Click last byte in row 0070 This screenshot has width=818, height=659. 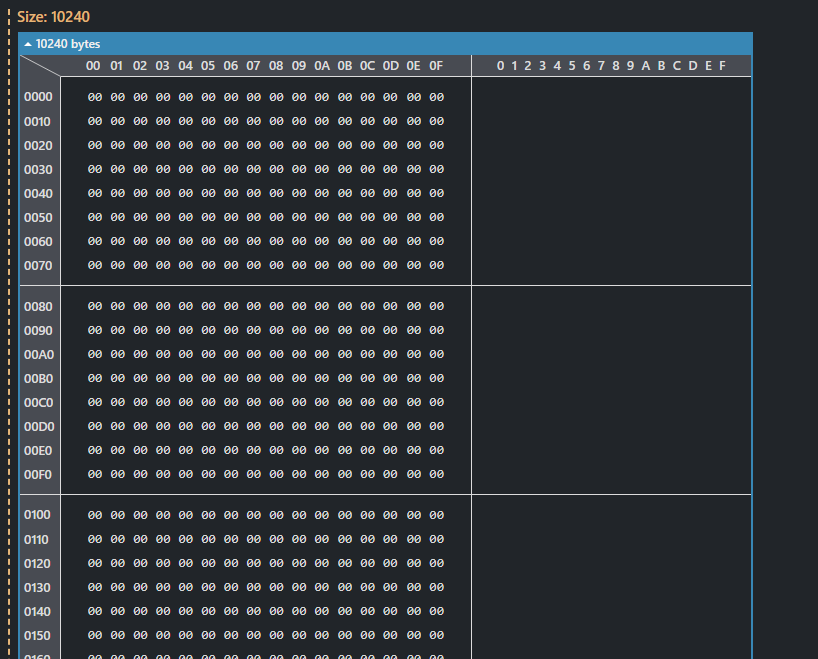(x=437, y=266)
